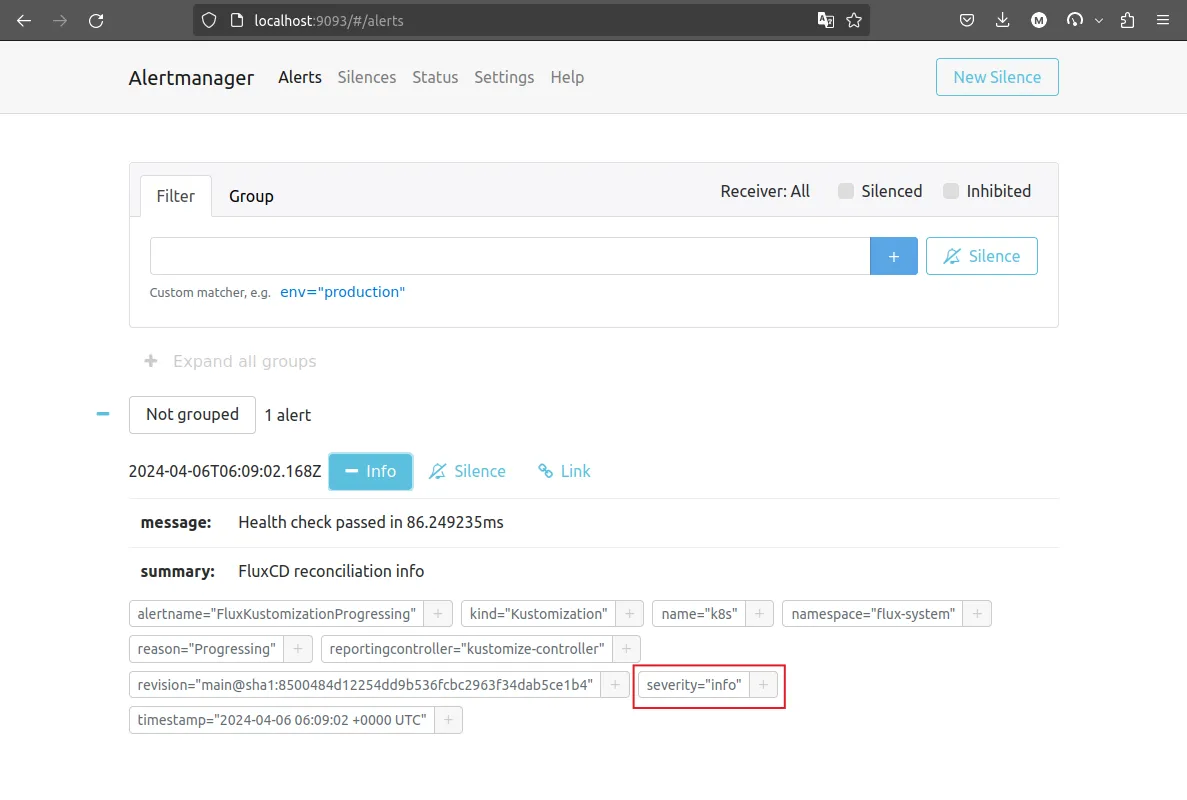This screenshot has width=1187, height=800.
Task: Open the browser downloads icon
Action: coord(1002,20)
